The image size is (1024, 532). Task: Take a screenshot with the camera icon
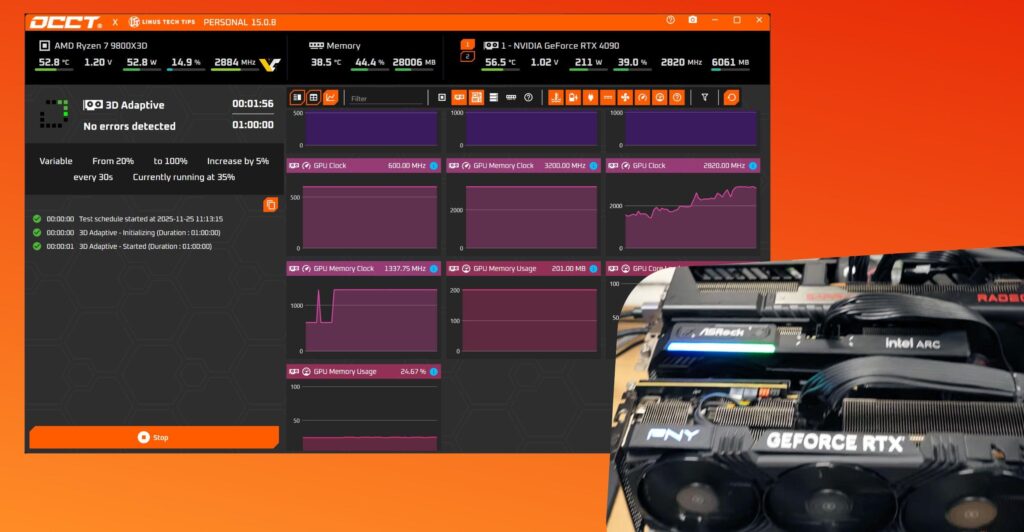693,20
